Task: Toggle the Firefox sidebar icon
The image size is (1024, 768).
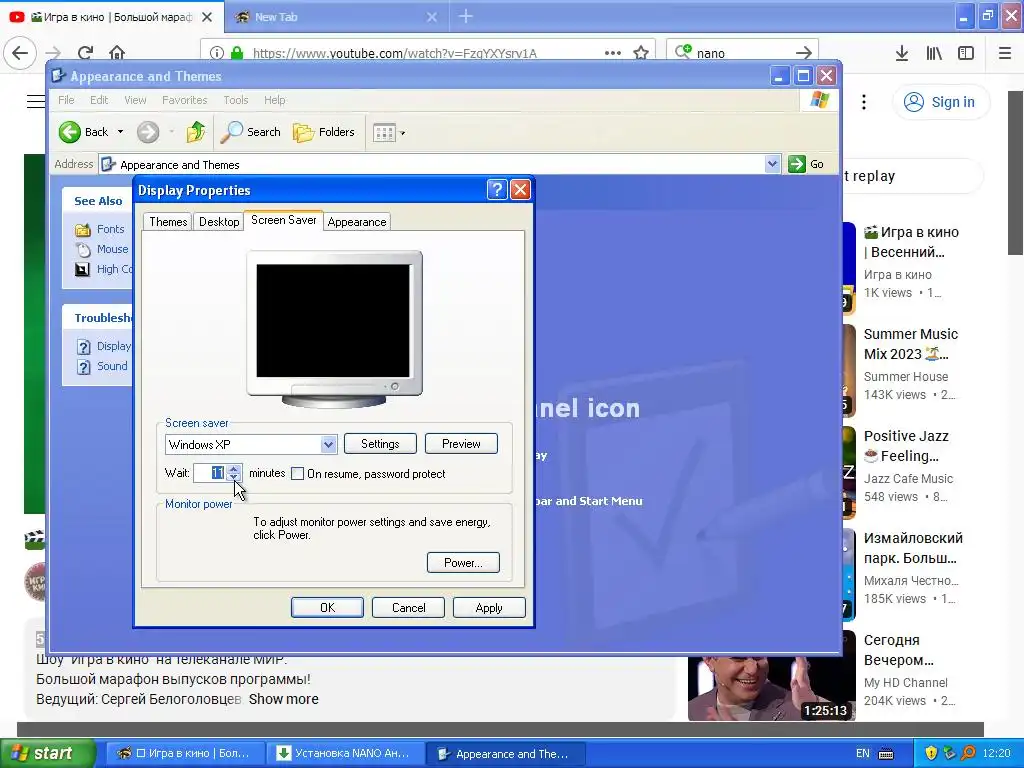Action: (x=966, y=54)
